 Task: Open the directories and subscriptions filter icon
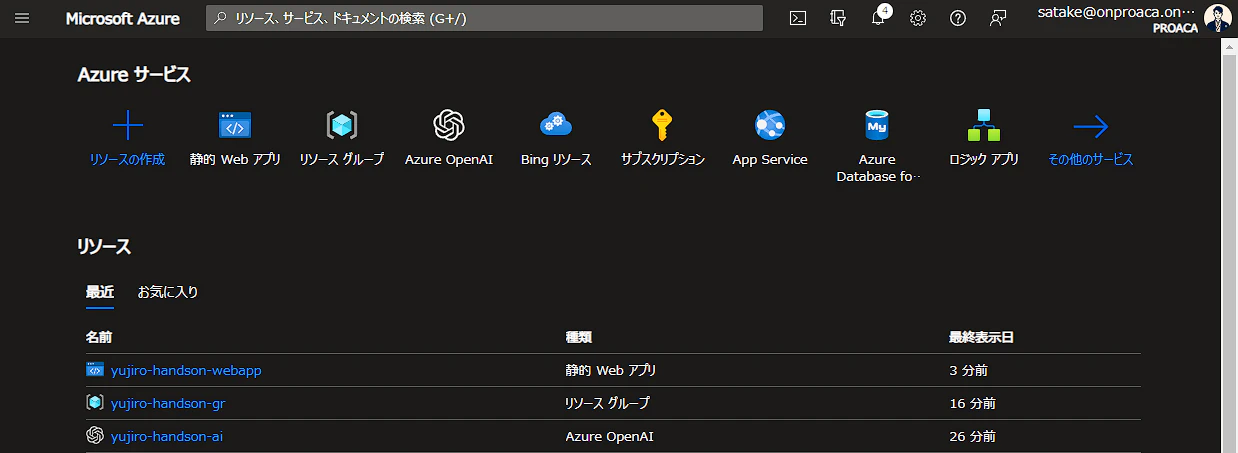[x=838, y=18]
